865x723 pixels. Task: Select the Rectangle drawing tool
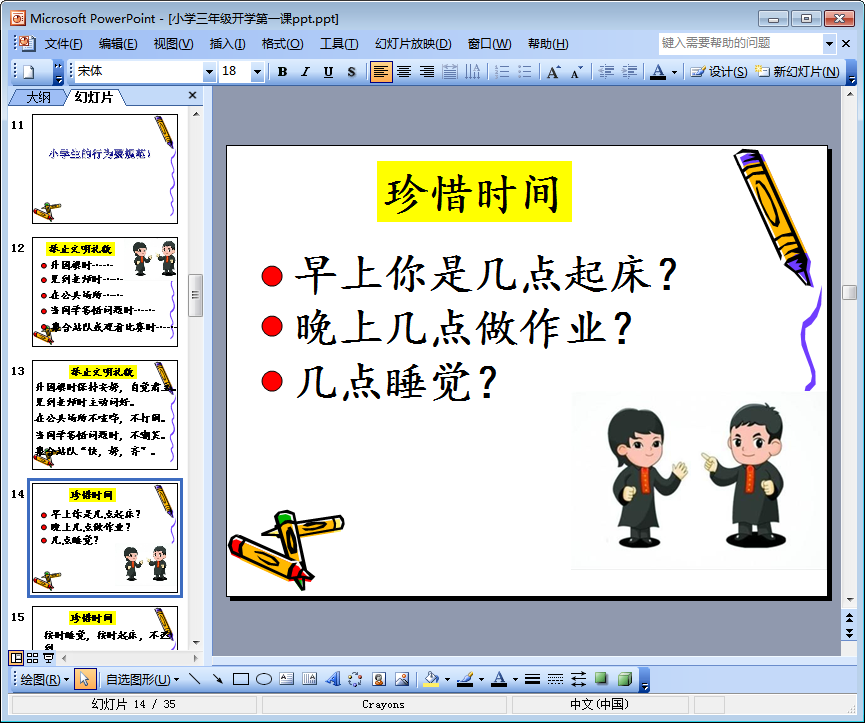pos(241,679)
